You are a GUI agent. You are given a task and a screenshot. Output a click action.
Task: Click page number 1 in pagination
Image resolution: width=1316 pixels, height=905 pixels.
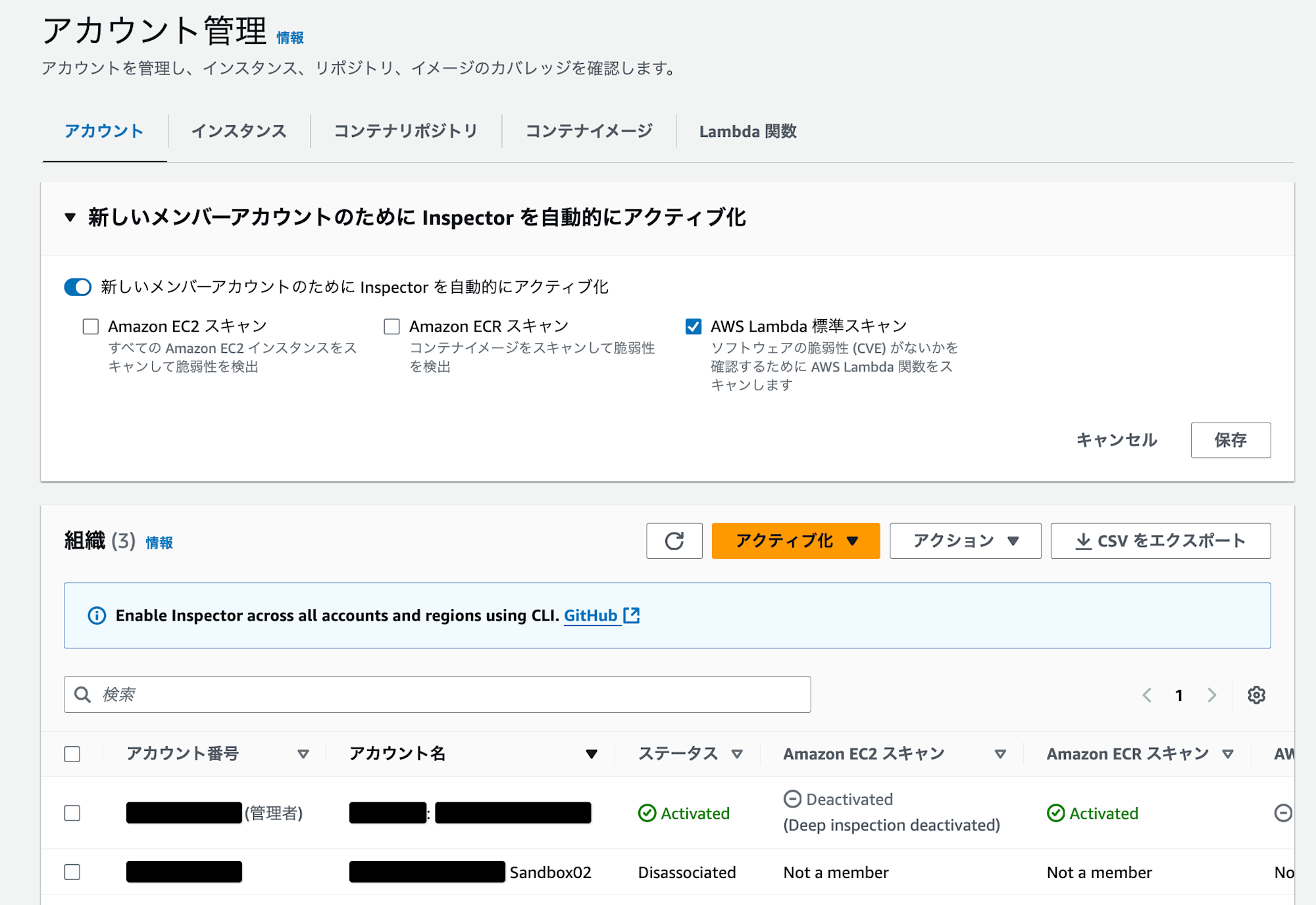coord(1179,695)
